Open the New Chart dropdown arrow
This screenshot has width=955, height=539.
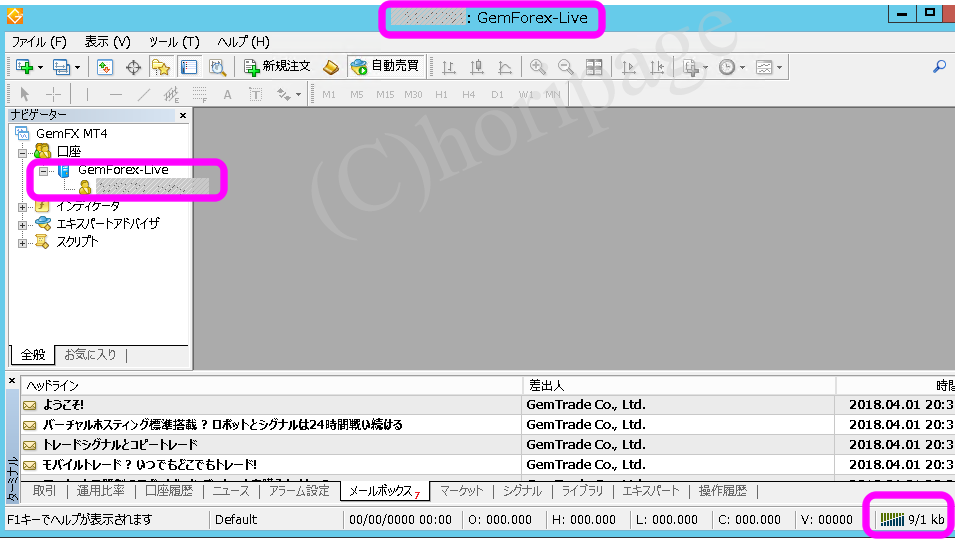[40, 68]
